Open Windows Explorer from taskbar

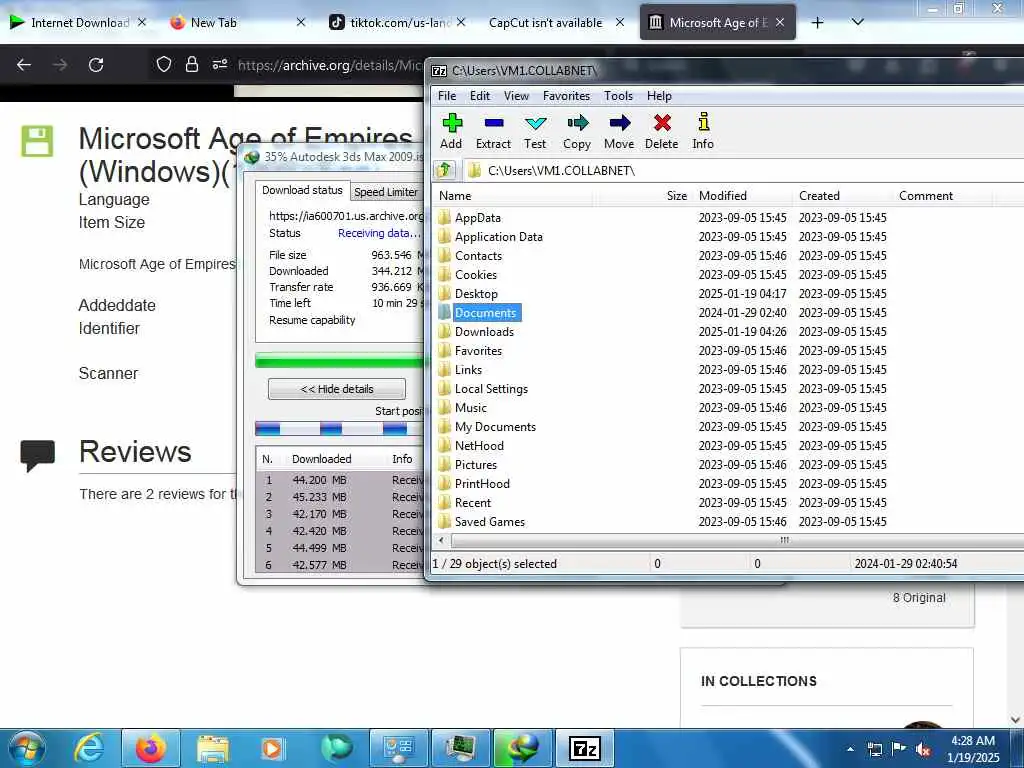pyautogui.click(x=212, y=748)
